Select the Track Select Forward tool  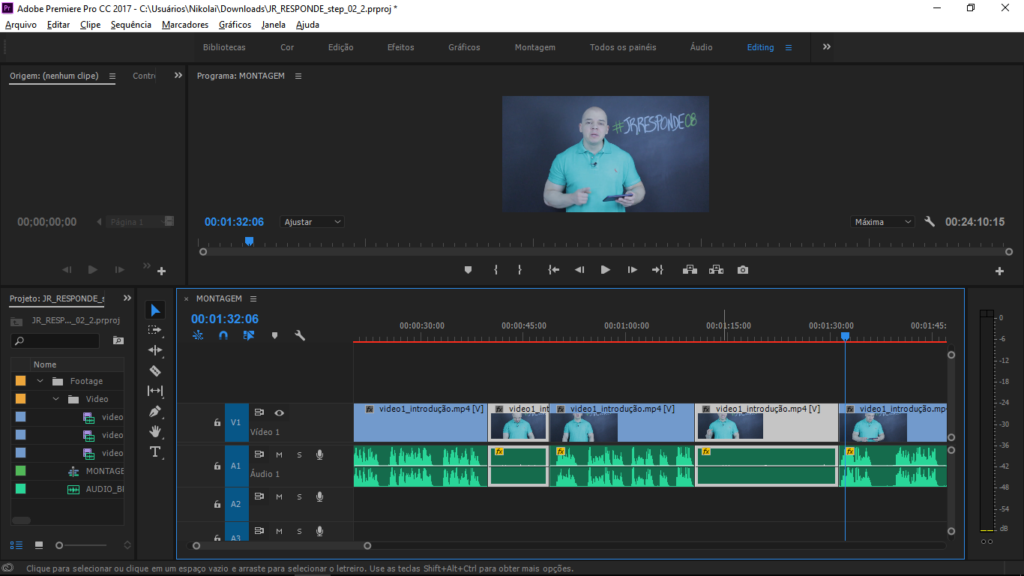(x=155, y=330)
